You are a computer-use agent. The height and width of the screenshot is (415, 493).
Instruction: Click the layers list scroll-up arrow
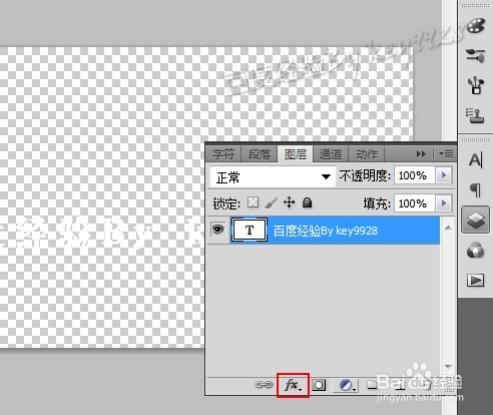point(448,228)
